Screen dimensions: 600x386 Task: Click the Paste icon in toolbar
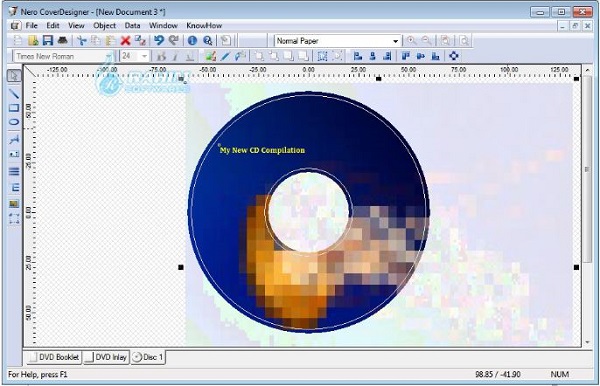pos(111,41)
